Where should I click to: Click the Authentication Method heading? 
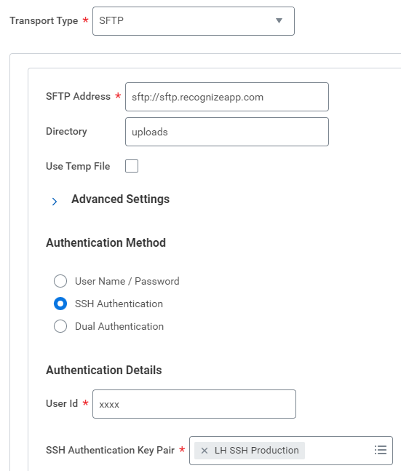coord(106,243)
